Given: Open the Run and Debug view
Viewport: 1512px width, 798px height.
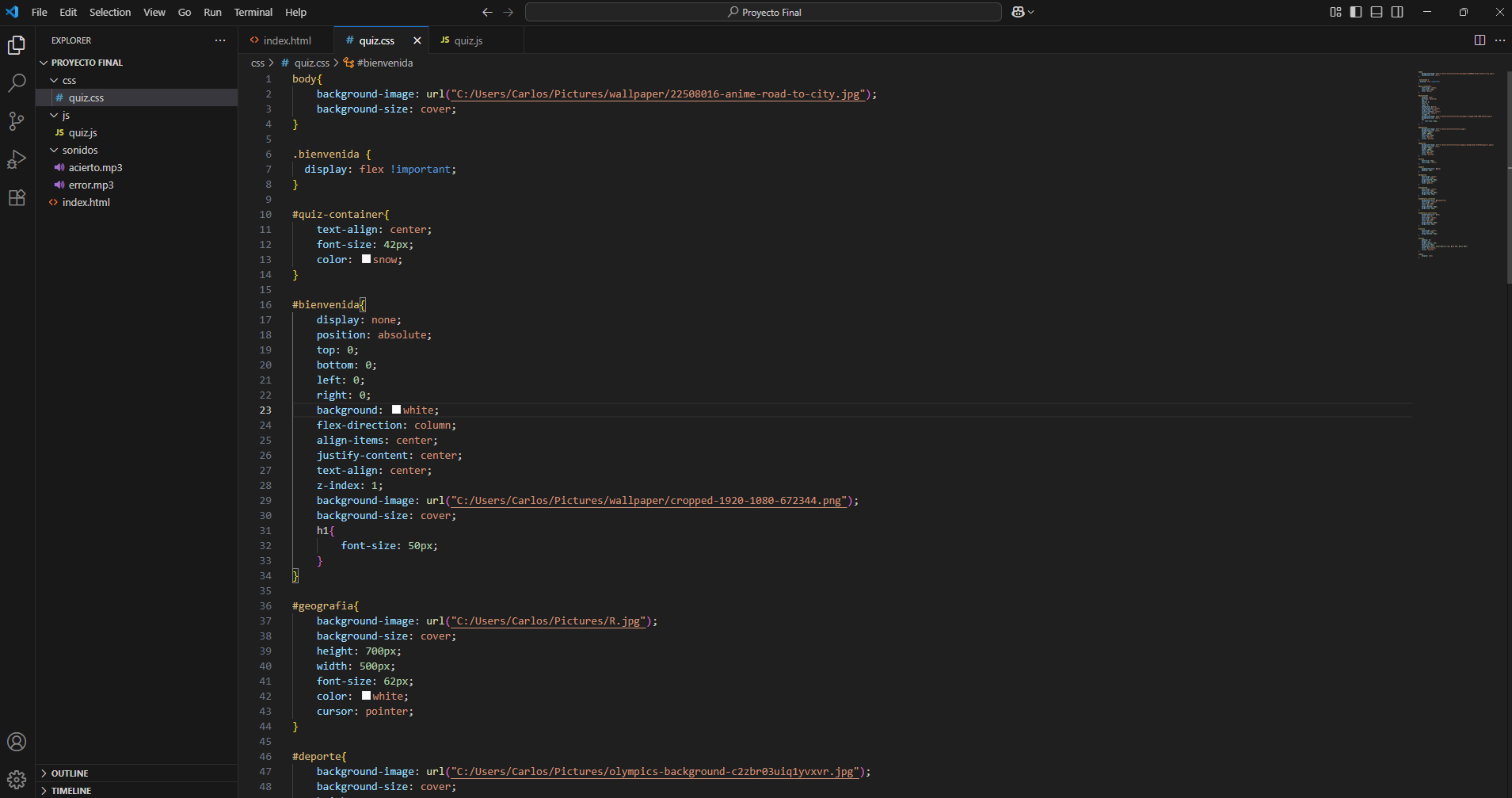Looking at the screenshot, I should pyautogui.click(x=17, y=159).
